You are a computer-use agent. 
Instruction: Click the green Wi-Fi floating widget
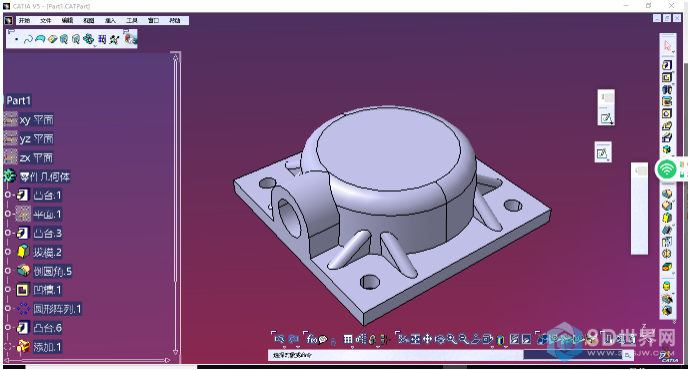pos(667,169)
